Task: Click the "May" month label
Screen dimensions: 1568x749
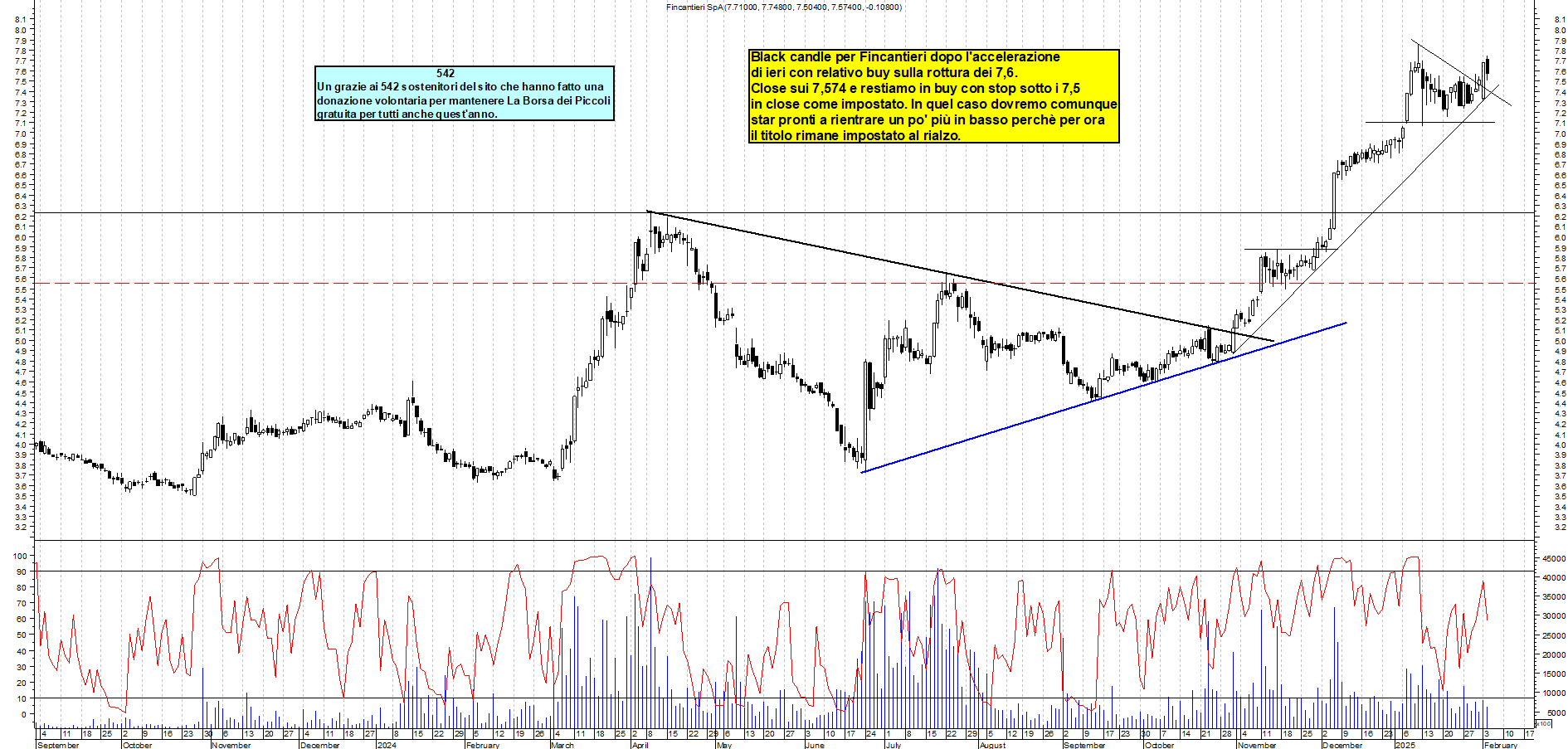Action: (724, 745)
